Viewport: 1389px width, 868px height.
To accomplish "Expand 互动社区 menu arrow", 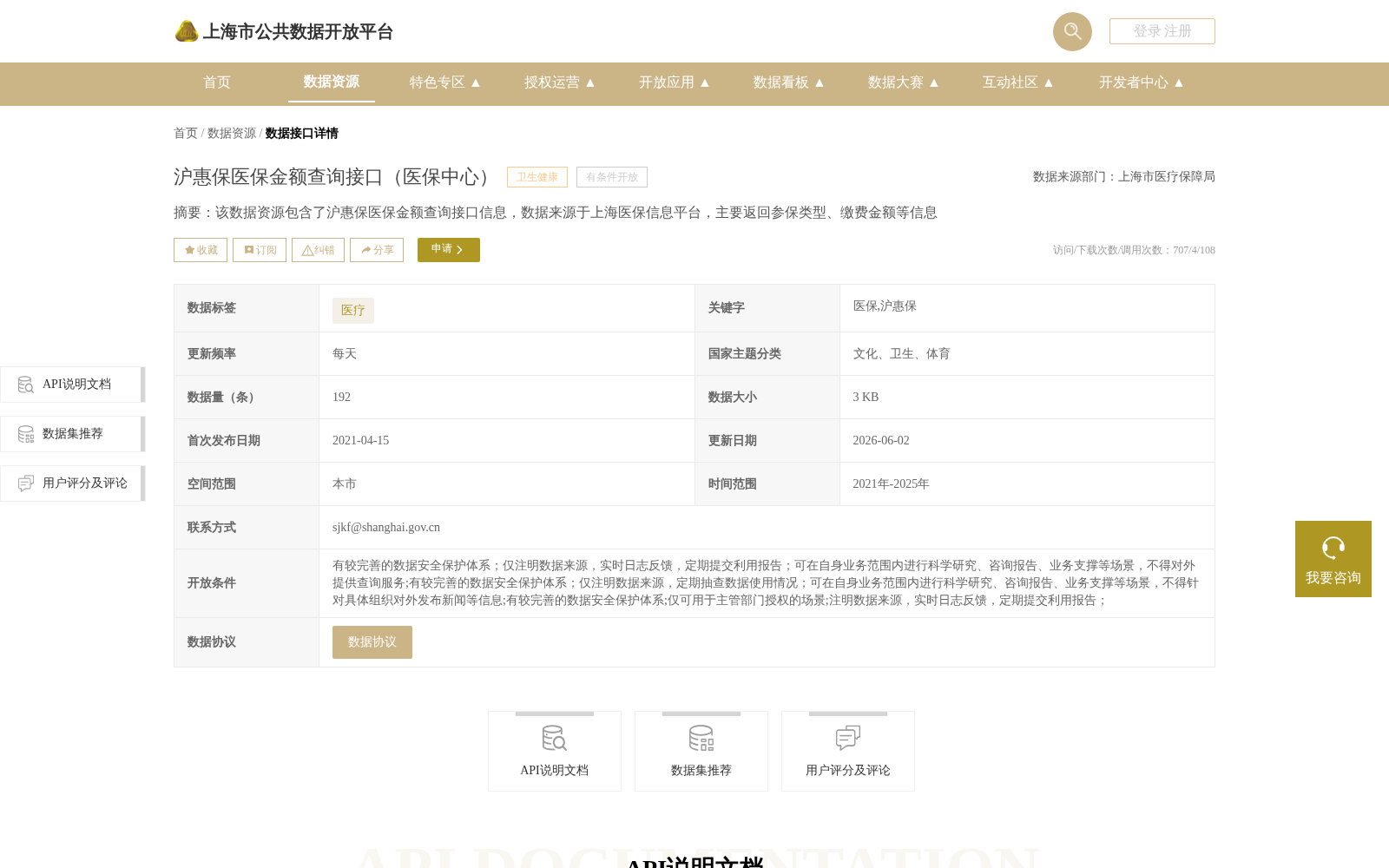I will (1049, 82).
